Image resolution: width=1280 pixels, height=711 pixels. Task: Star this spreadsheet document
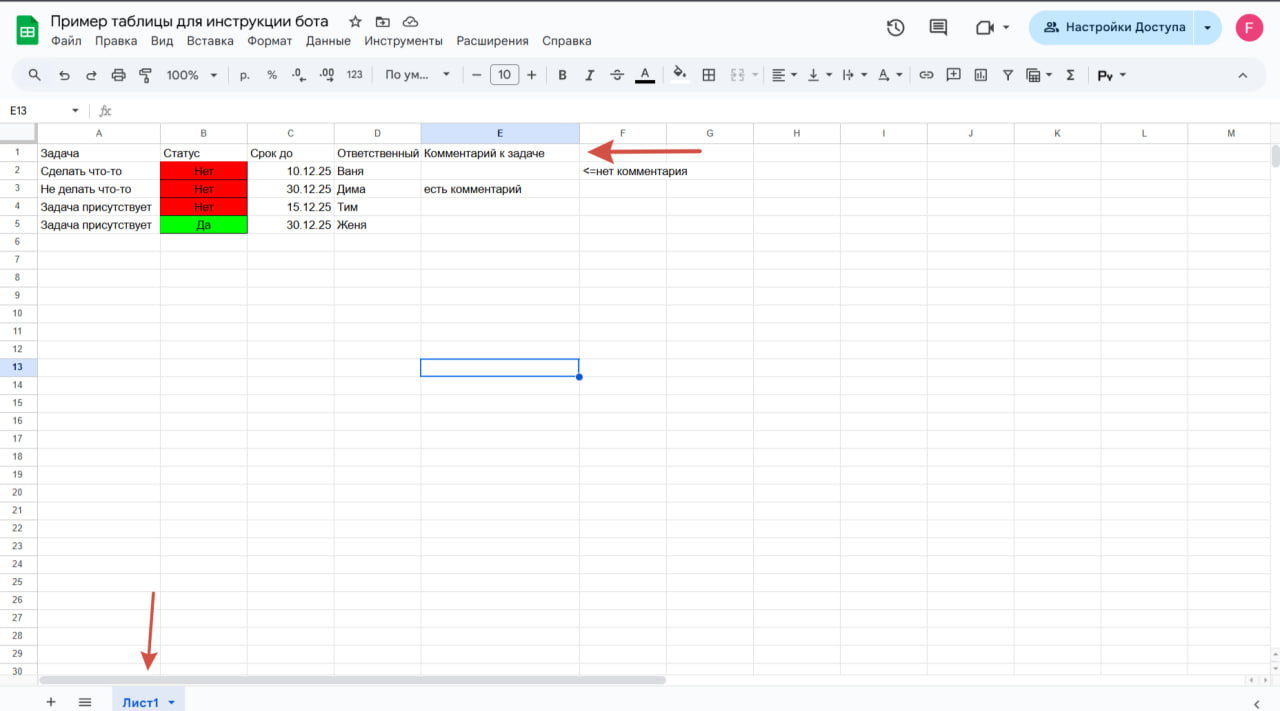(355, 21)
